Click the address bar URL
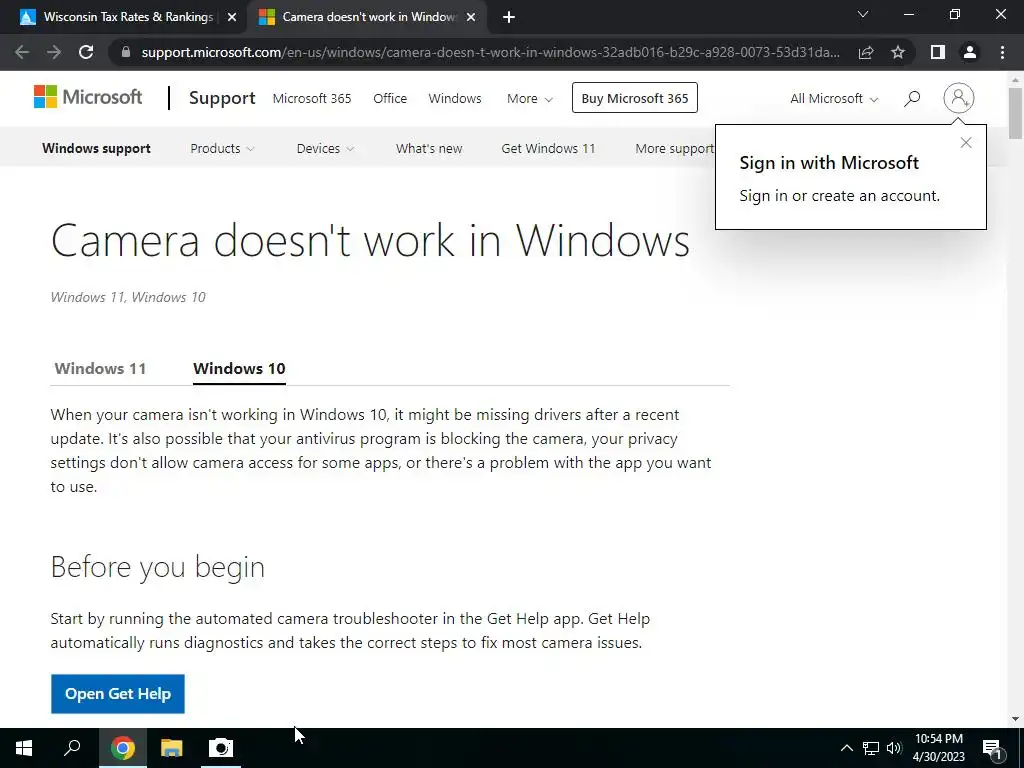The width and height of the screenshot is (1024, 768). (x=490, y=52)
